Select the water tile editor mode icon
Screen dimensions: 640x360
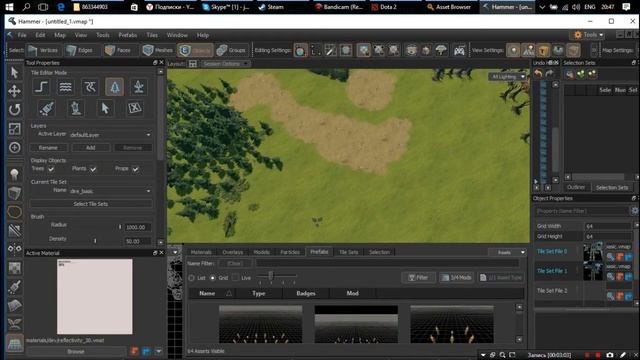[x=65, y=87]
